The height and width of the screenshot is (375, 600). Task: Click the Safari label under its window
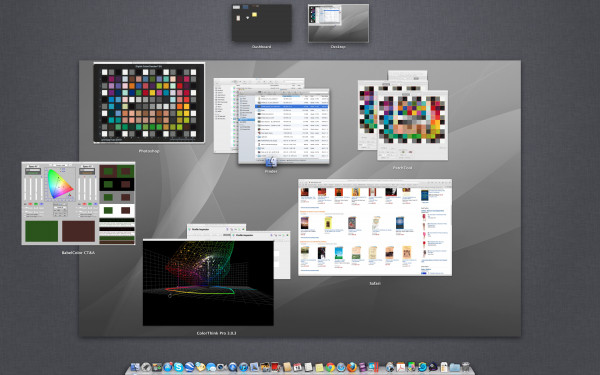point(375,284)
